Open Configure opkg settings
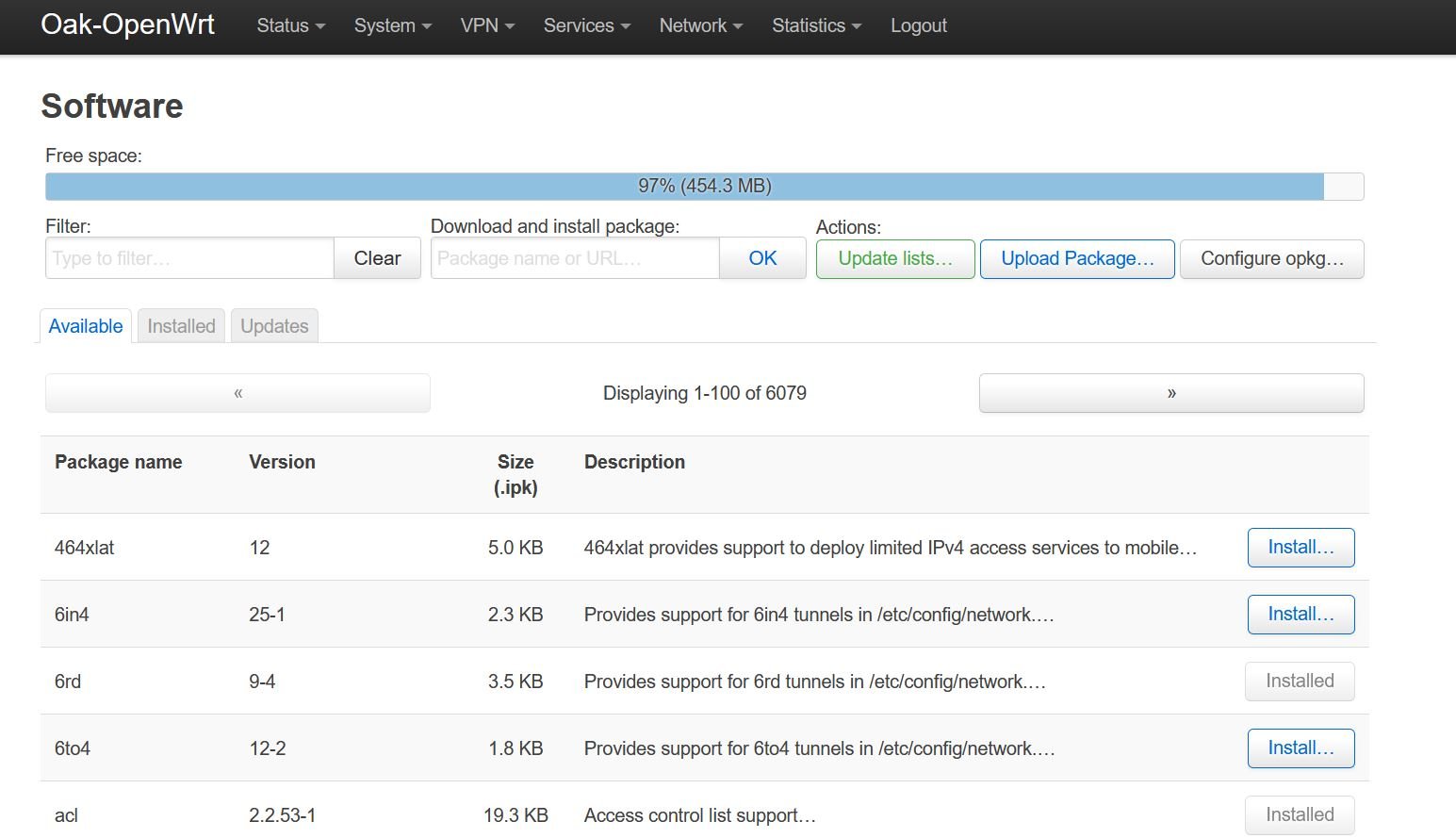Screen dimensions: 1456x838 [x=1271, y=259]
